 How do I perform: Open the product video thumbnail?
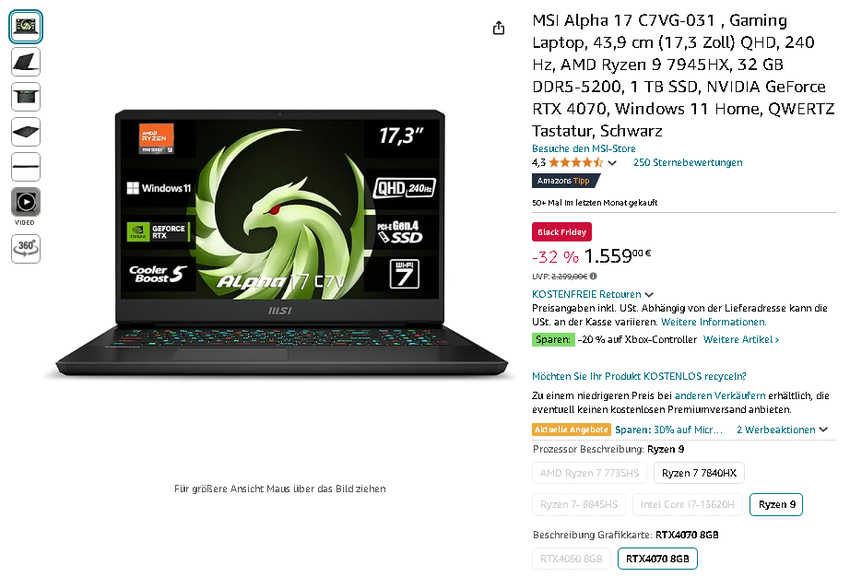25,202
